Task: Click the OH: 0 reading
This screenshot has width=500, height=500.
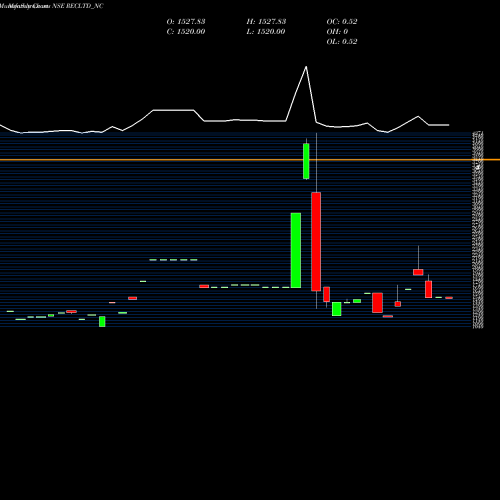Action: (337, 32)
